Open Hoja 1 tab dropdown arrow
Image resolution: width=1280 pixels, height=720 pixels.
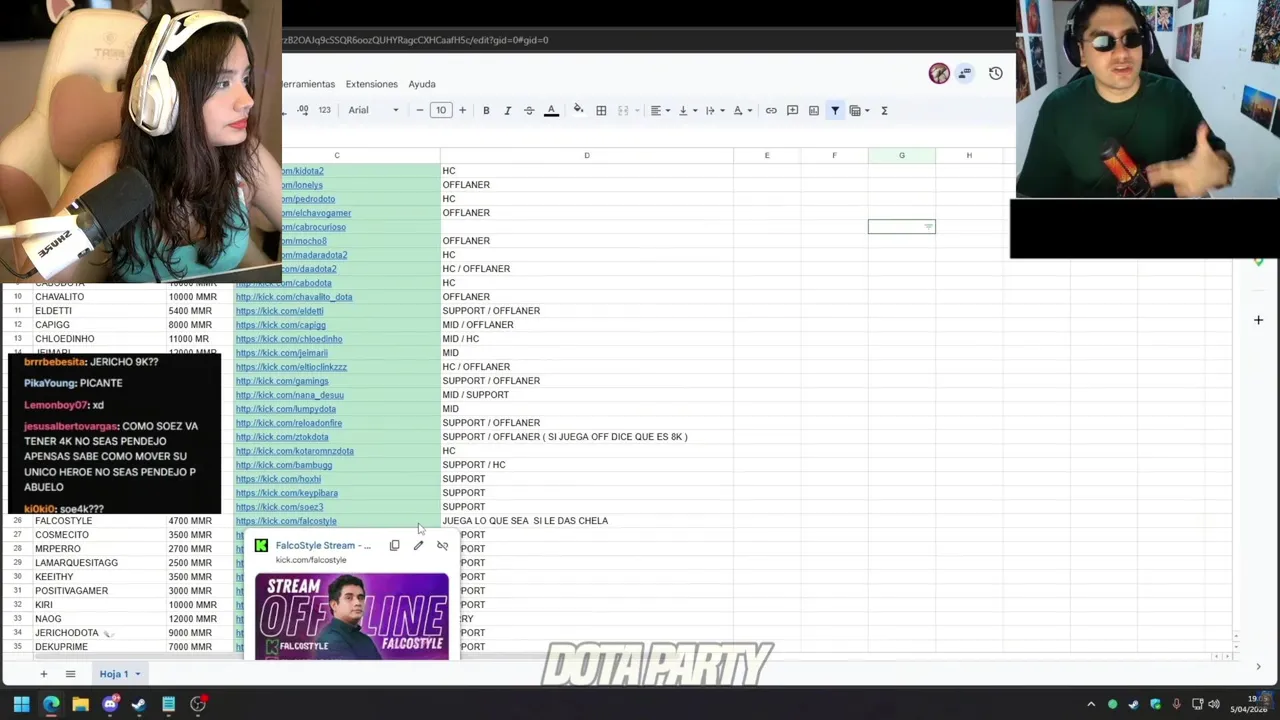click(138, 674)
